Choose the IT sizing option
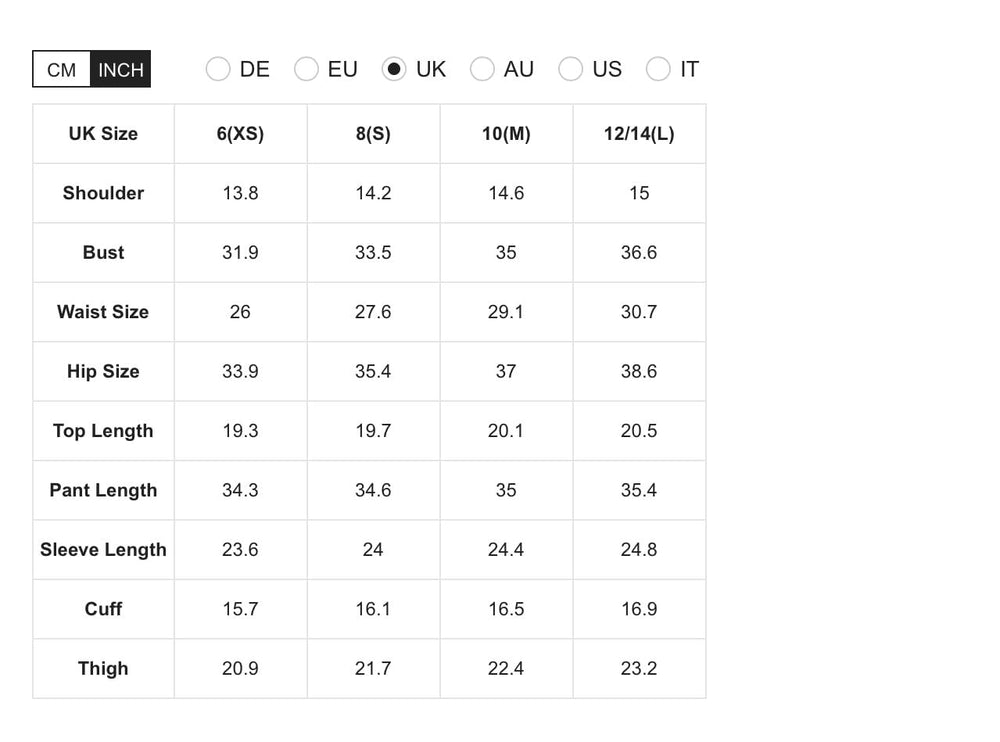 pos(658,69)
